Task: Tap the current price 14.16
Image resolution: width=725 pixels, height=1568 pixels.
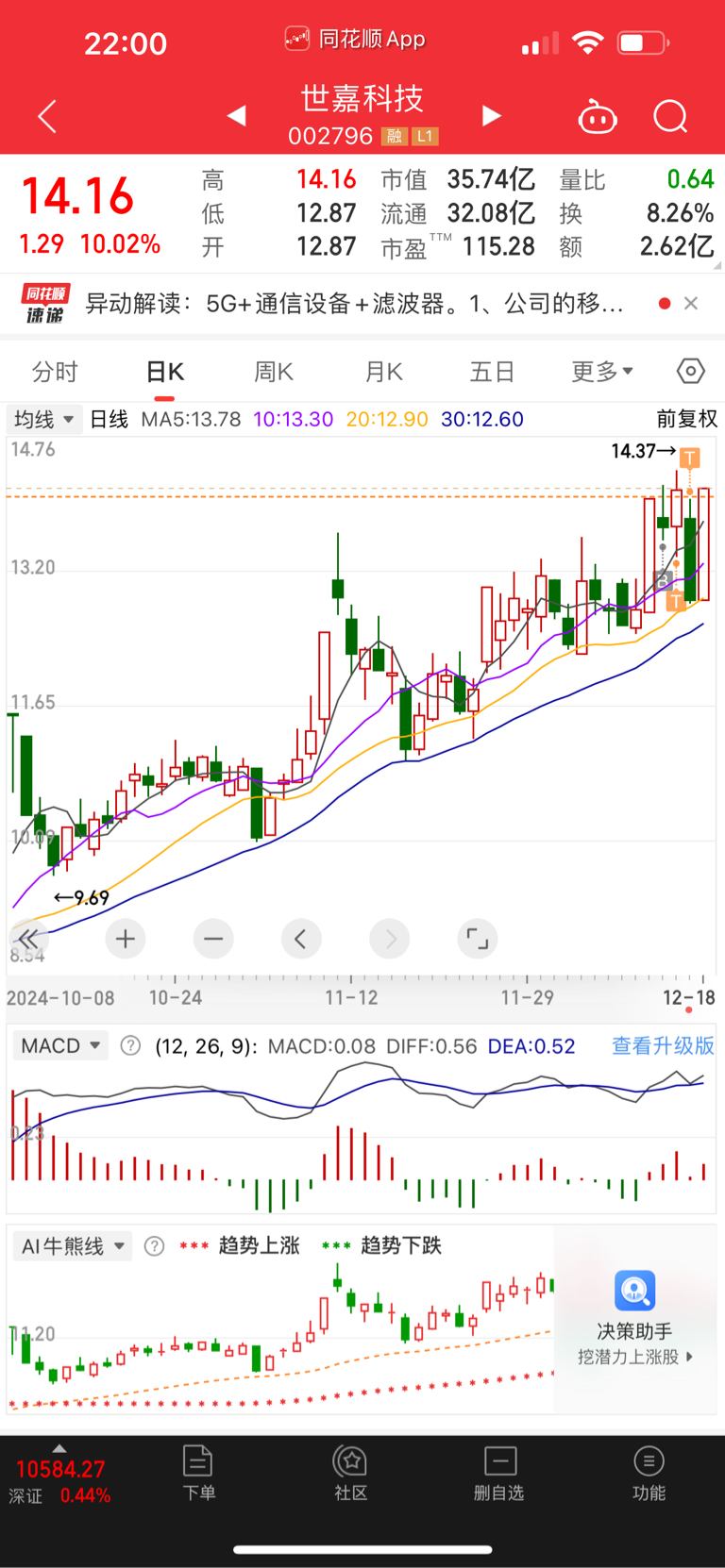Action: tap(77, 196)
